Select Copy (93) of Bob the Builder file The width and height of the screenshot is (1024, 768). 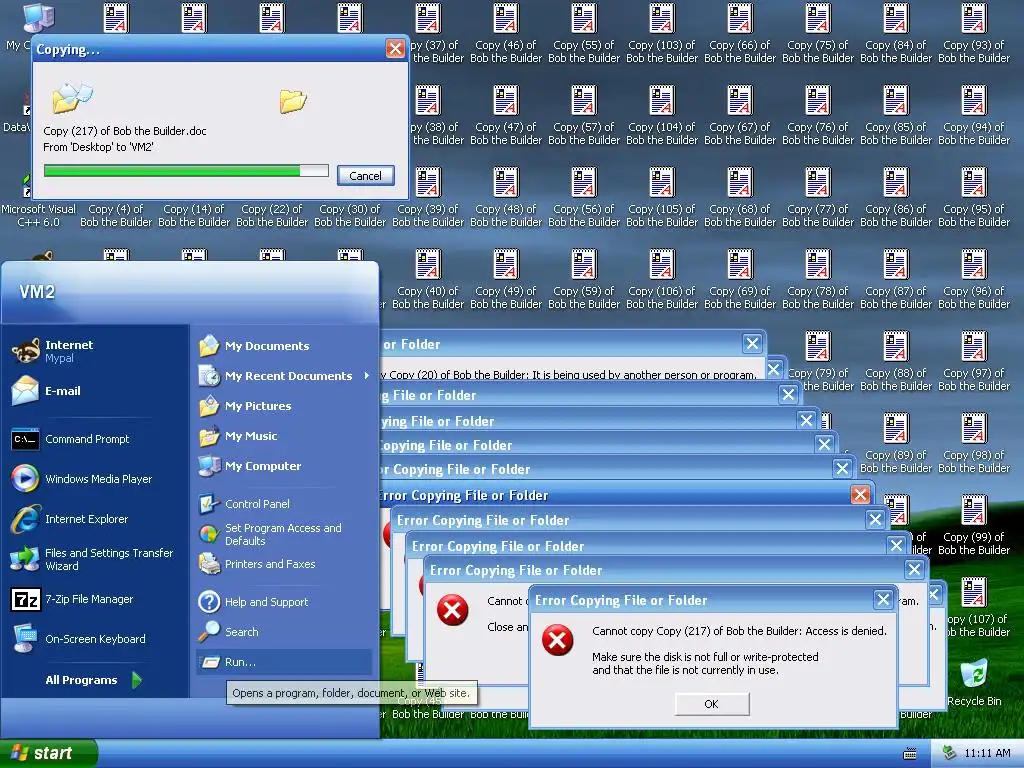pos(974,34)
